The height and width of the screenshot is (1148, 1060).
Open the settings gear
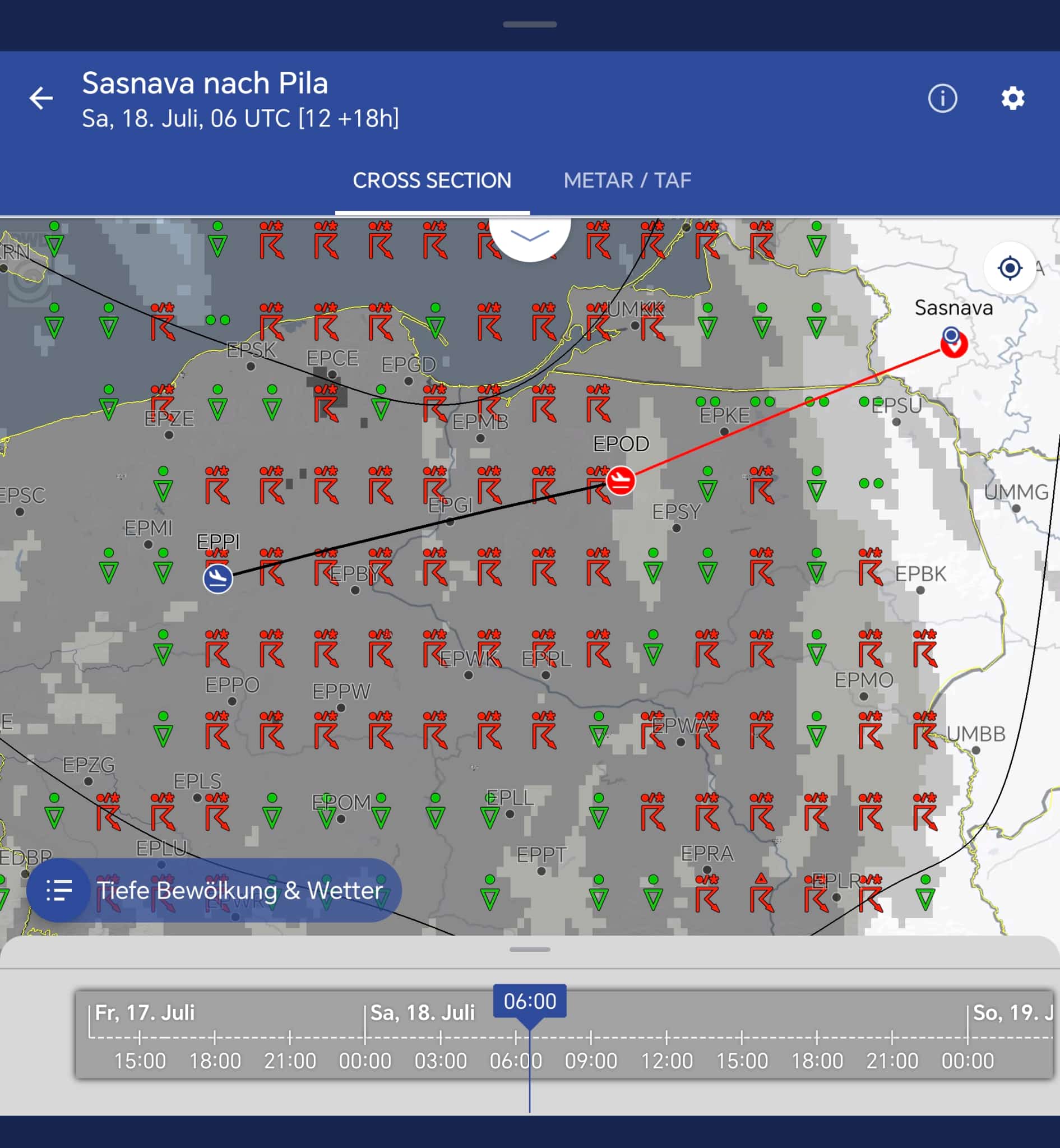1012,98
